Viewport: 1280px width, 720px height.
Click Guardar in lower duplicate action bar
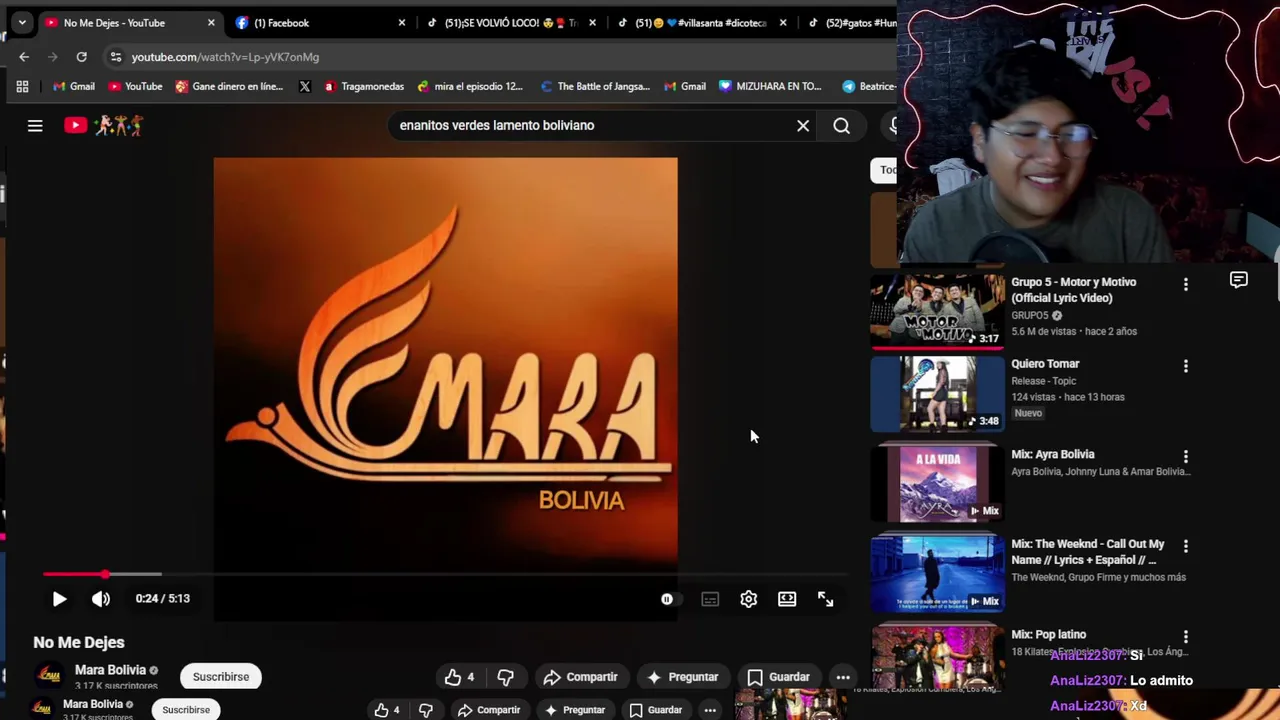tap(655, 710)
